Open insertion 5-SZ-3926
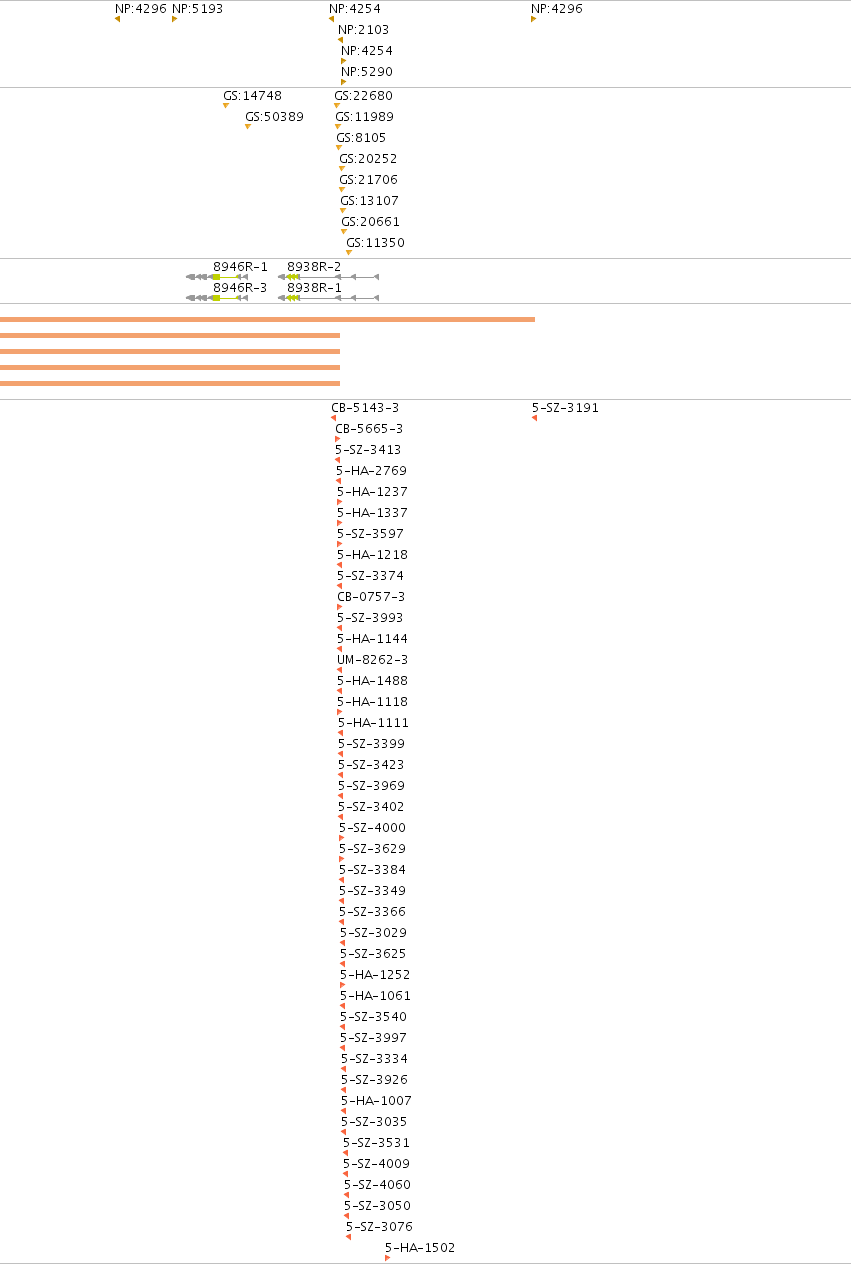Viewport: 851px width, 1264px height. coord(374,1080)
